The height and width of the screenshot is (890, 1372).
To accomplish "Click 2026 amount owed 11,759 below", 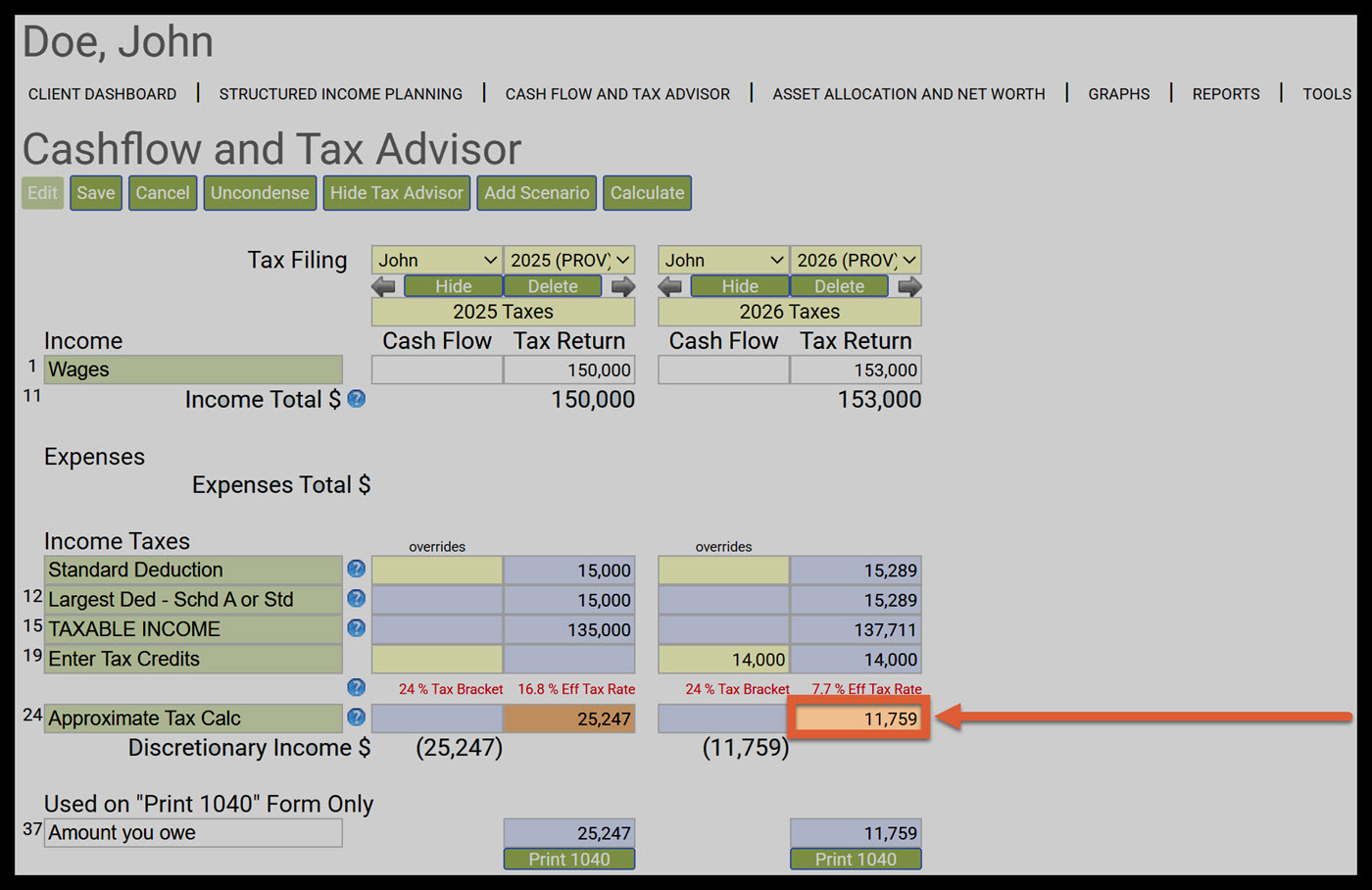I will (856, 833).
